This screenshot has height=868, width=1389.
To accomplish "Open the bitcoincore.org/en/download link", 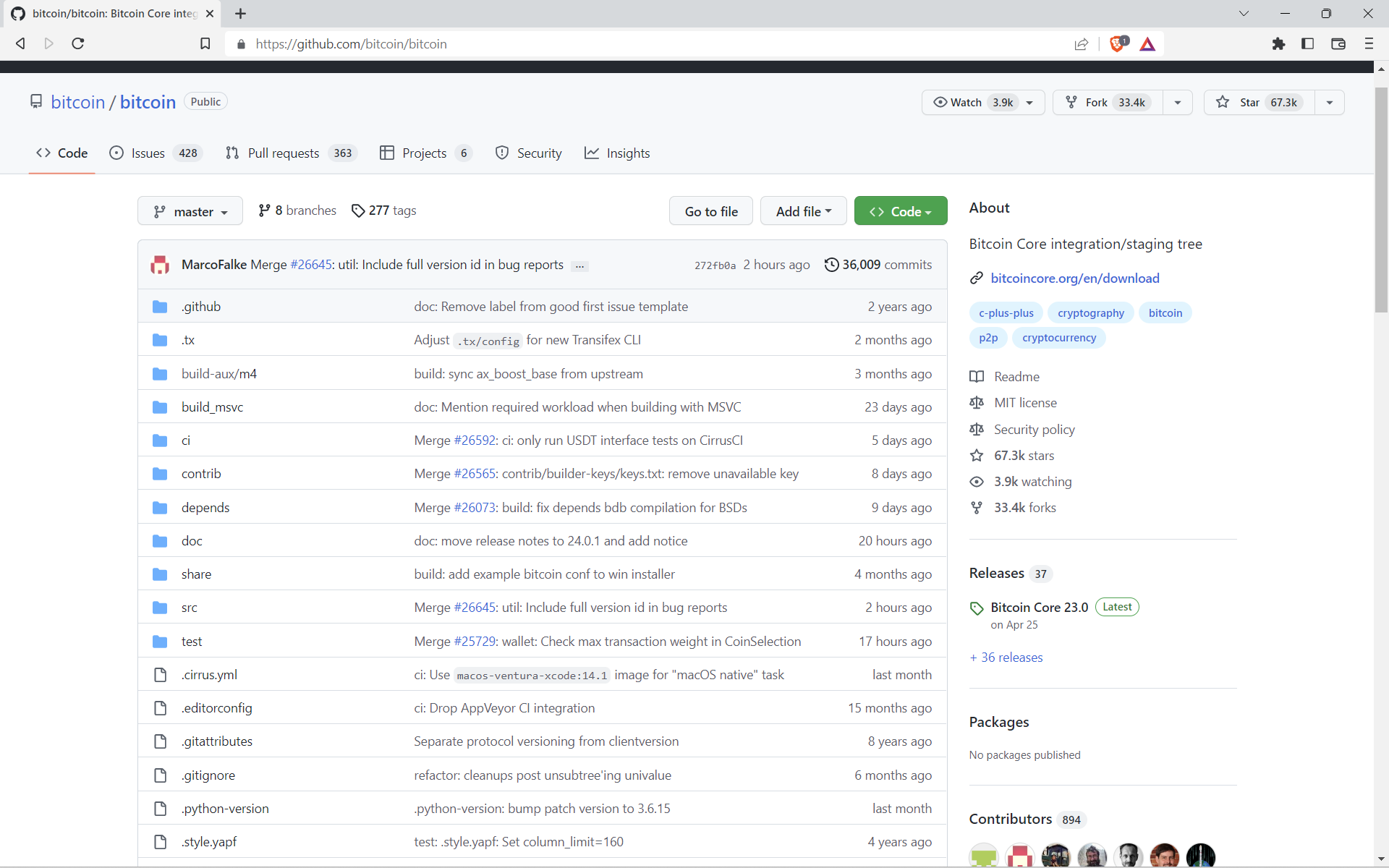I will pos(1074,278).
